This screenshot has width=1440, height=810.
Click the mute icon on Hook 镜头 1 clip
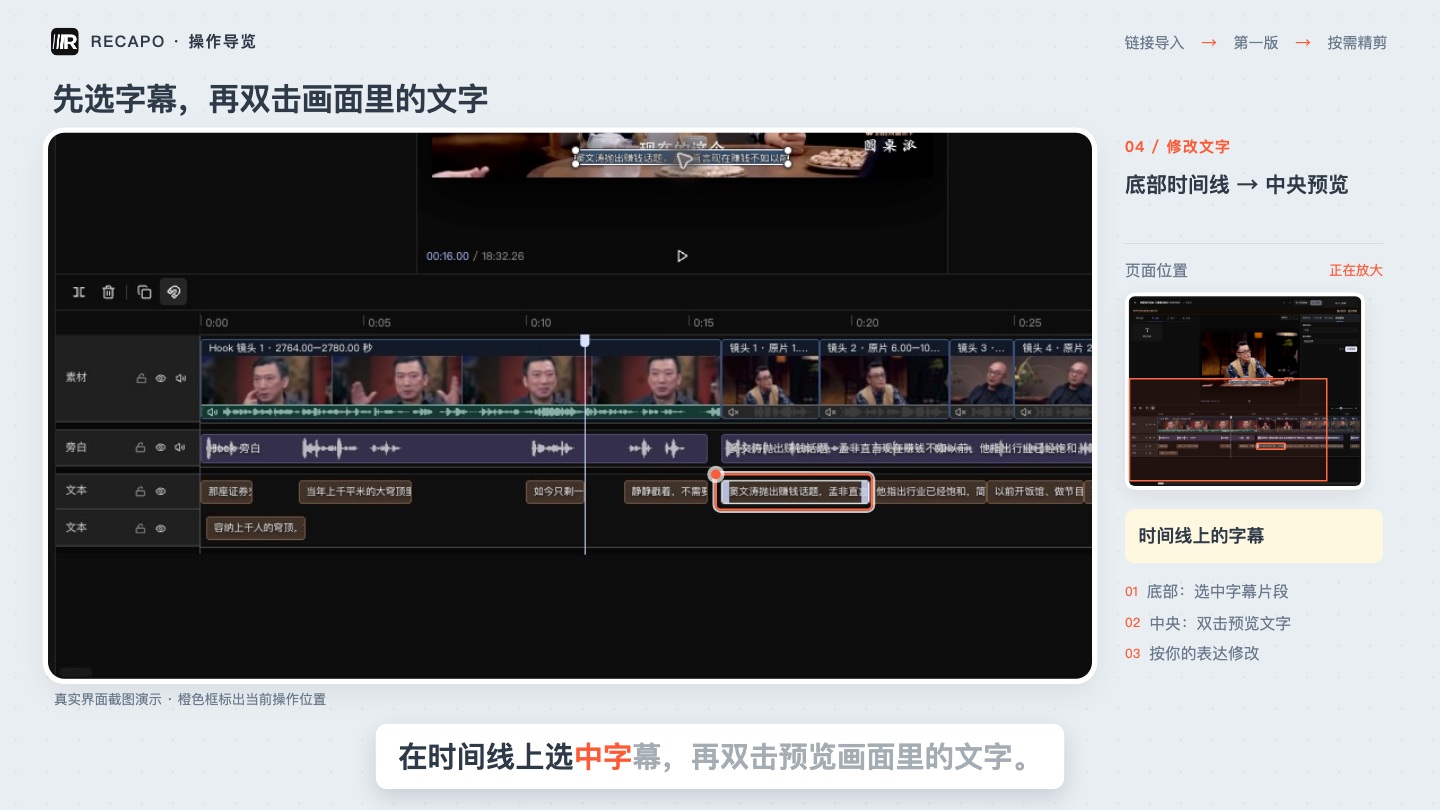click(x=211, y=412)
